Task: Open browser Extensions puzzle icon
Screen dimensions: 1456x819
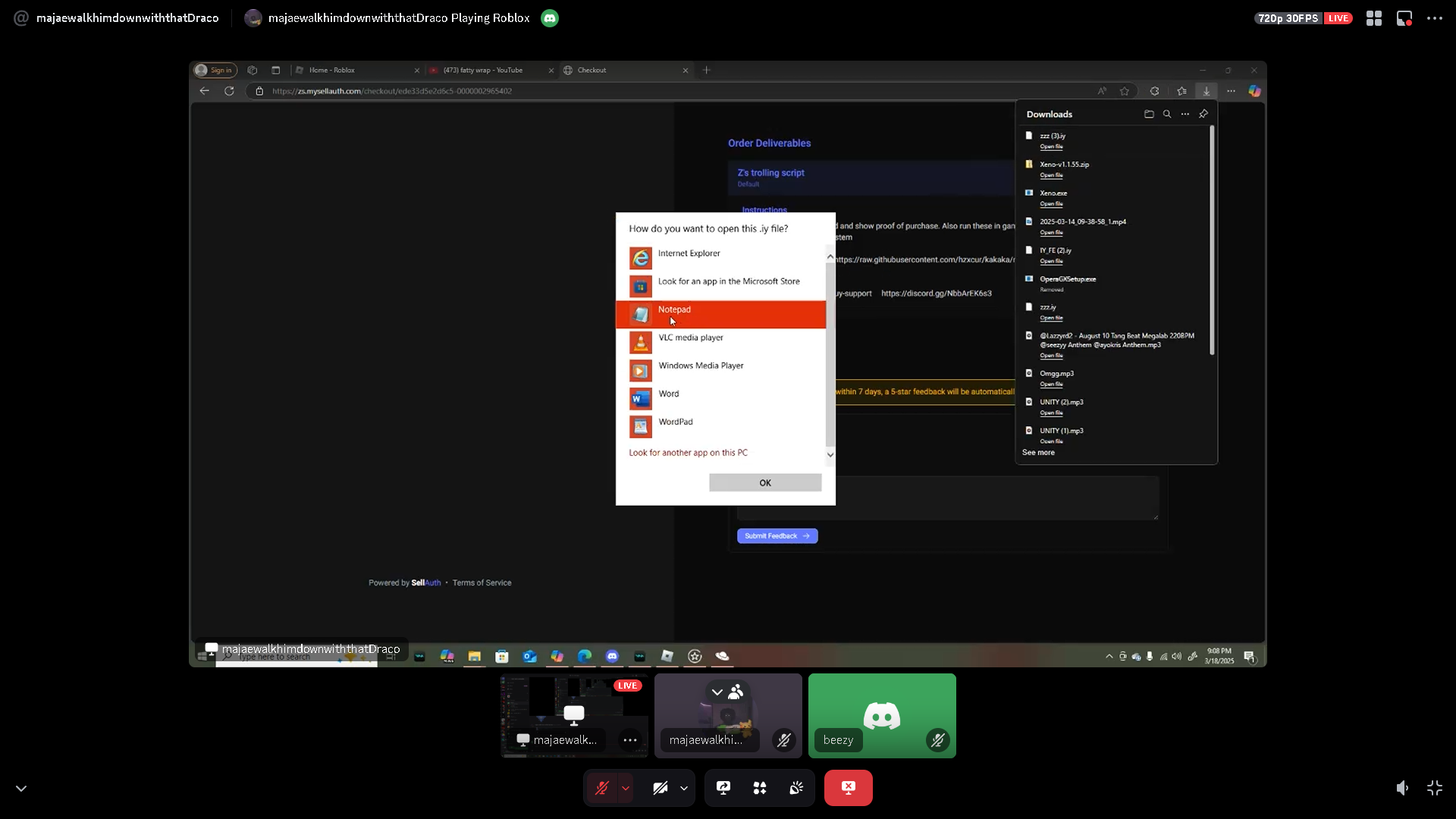Action: point(1154,91)
